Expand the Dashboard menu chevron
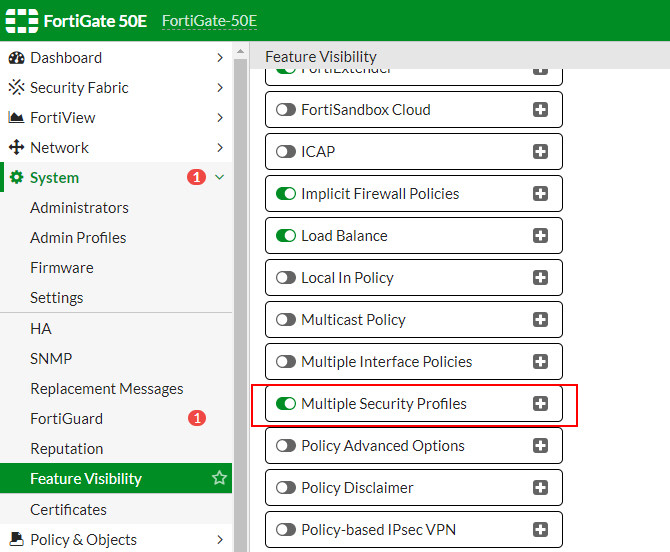 click(x=220, y=58)
